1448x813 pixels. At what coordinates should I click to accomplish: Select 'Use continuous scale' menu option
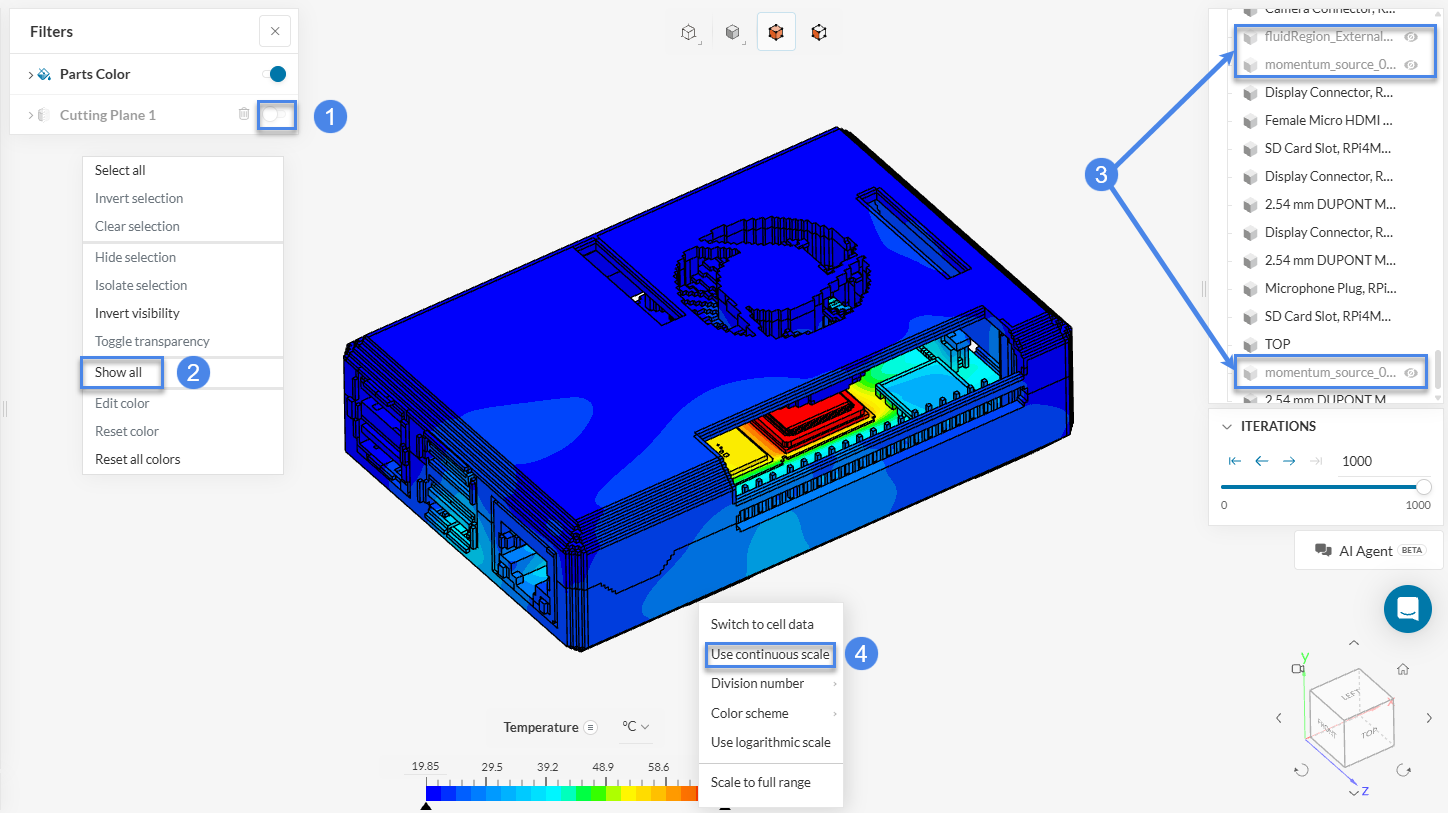pos(770,655)
